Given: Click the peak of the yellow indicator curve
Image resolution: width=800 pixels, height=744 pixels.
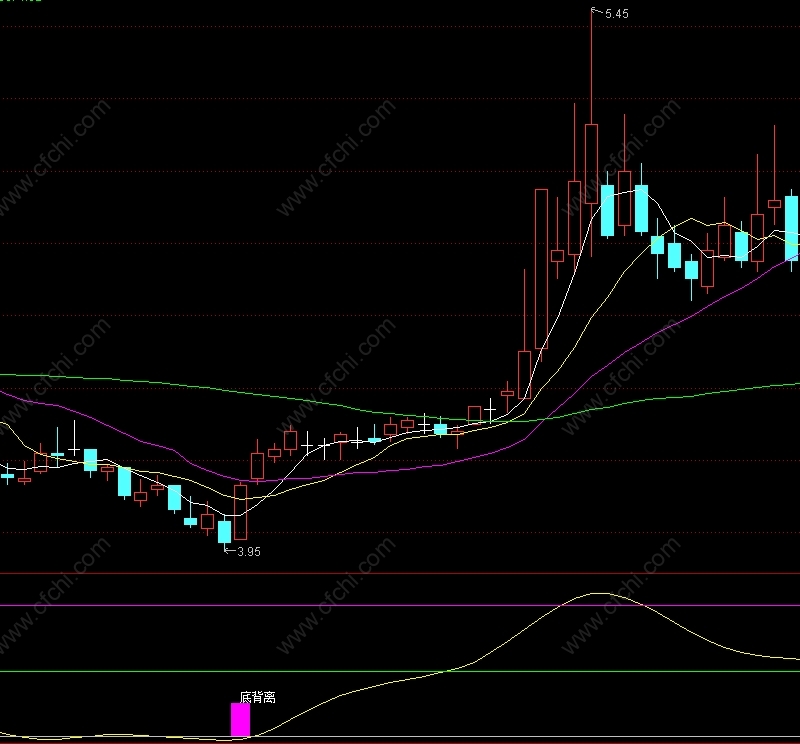Looking at the screenshot, I should (x=599, y=593).
